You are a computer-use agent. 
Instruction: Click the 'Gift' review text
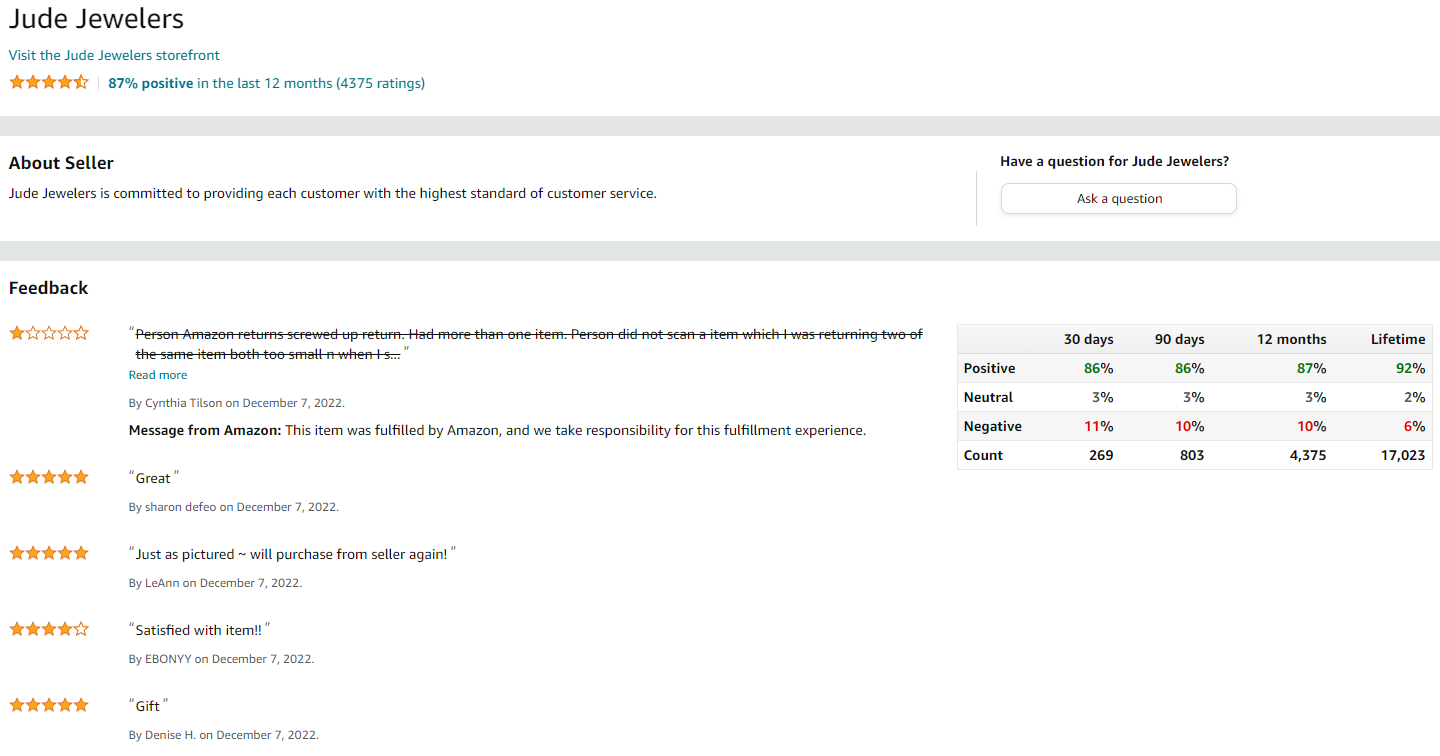148,706
